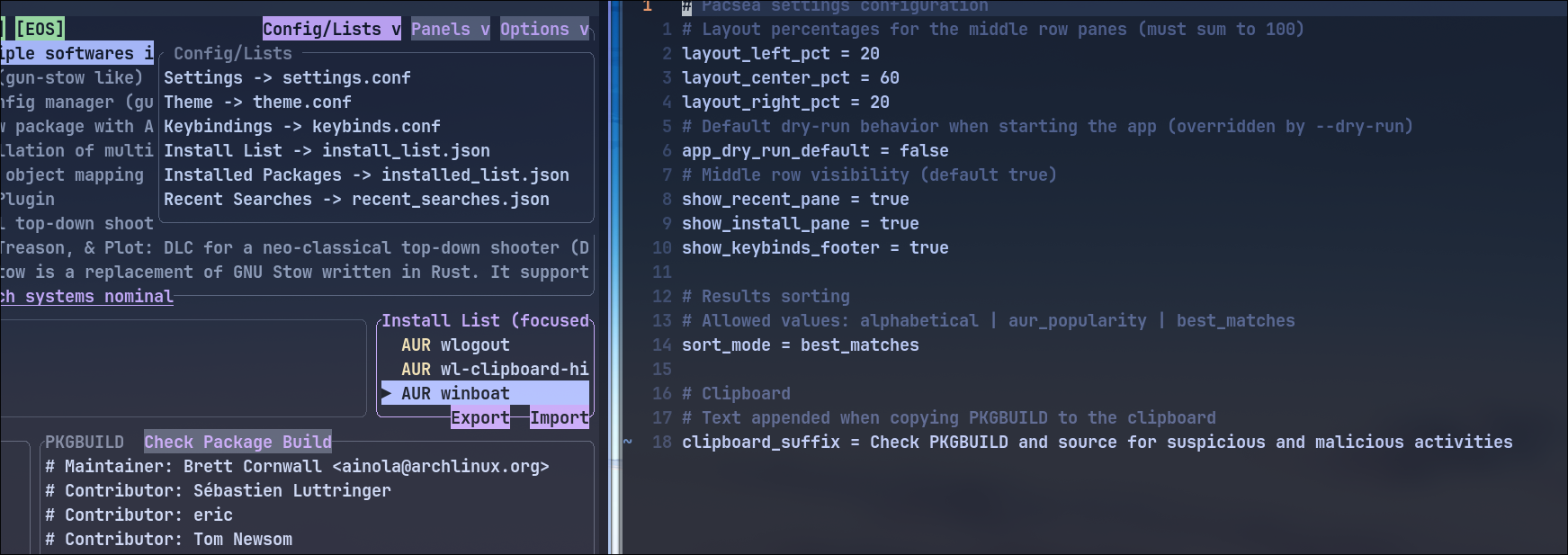Select AUR wl-clipboard-hi package entry
The height and width of the screenshot is (555, 1568).
coord(495,370)
